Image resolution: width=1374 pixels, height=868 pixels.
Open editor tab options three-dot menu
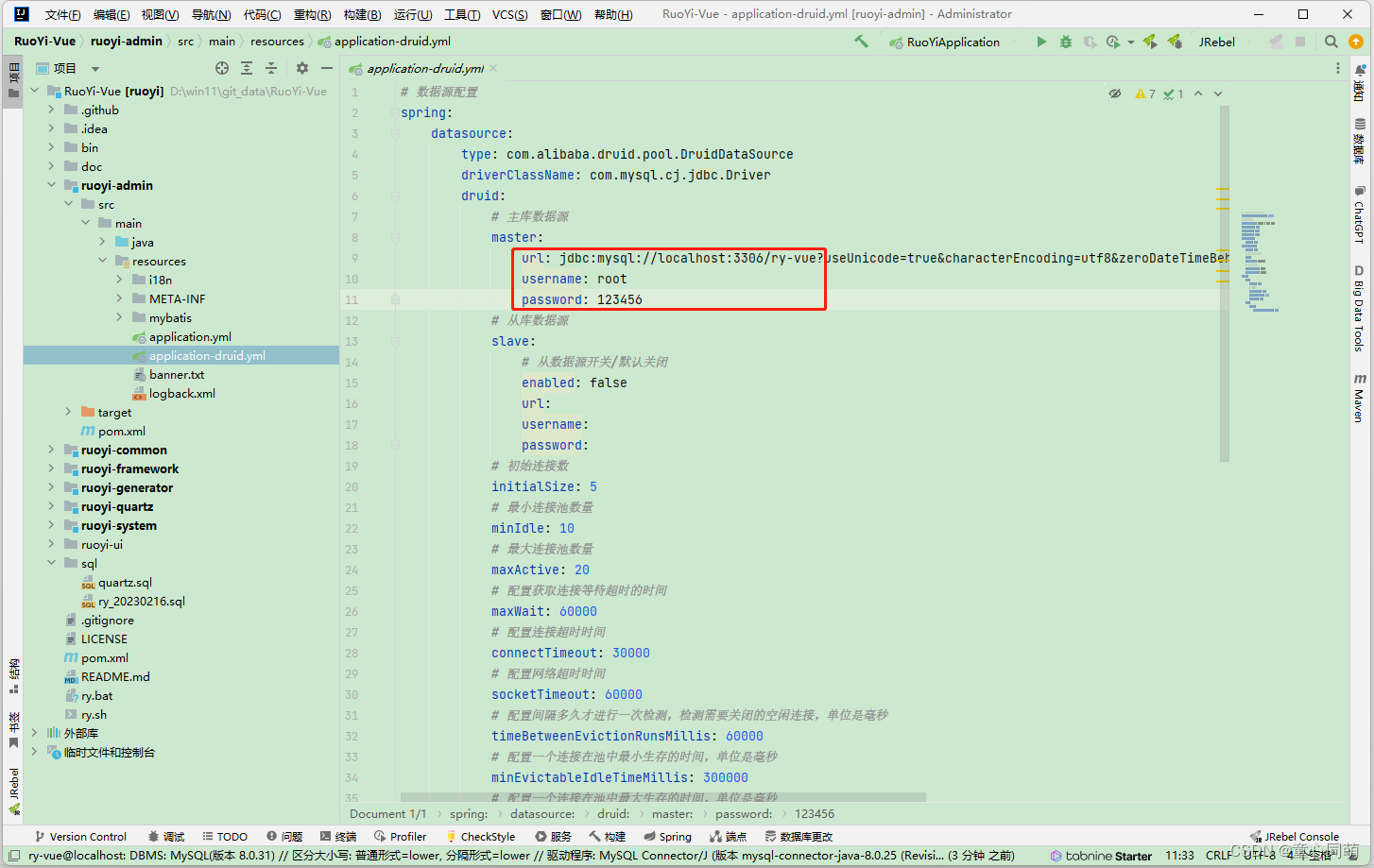coord(1337,68)
